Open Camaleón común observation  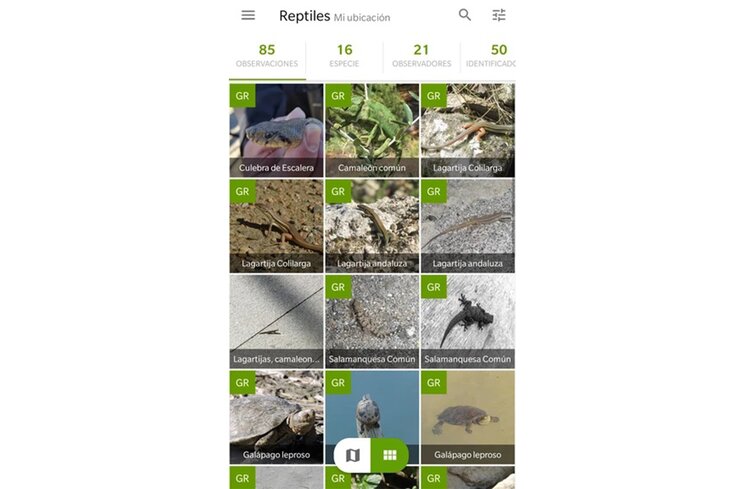coord(372,130)
